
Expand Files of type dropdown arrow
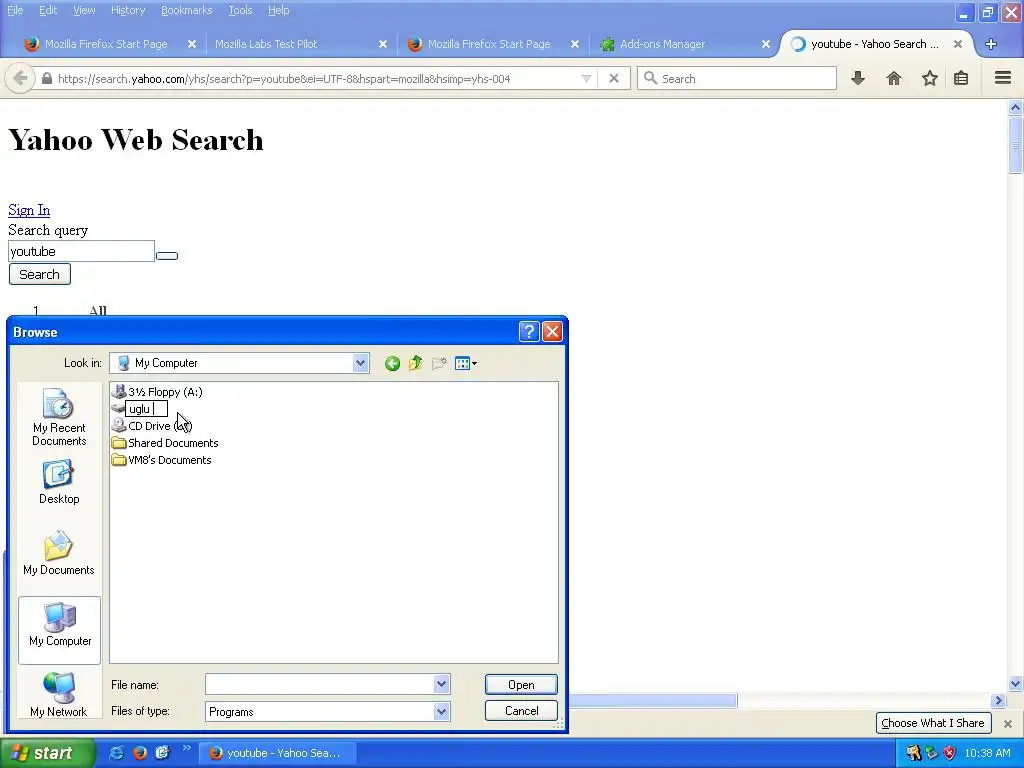pos(441,711)
